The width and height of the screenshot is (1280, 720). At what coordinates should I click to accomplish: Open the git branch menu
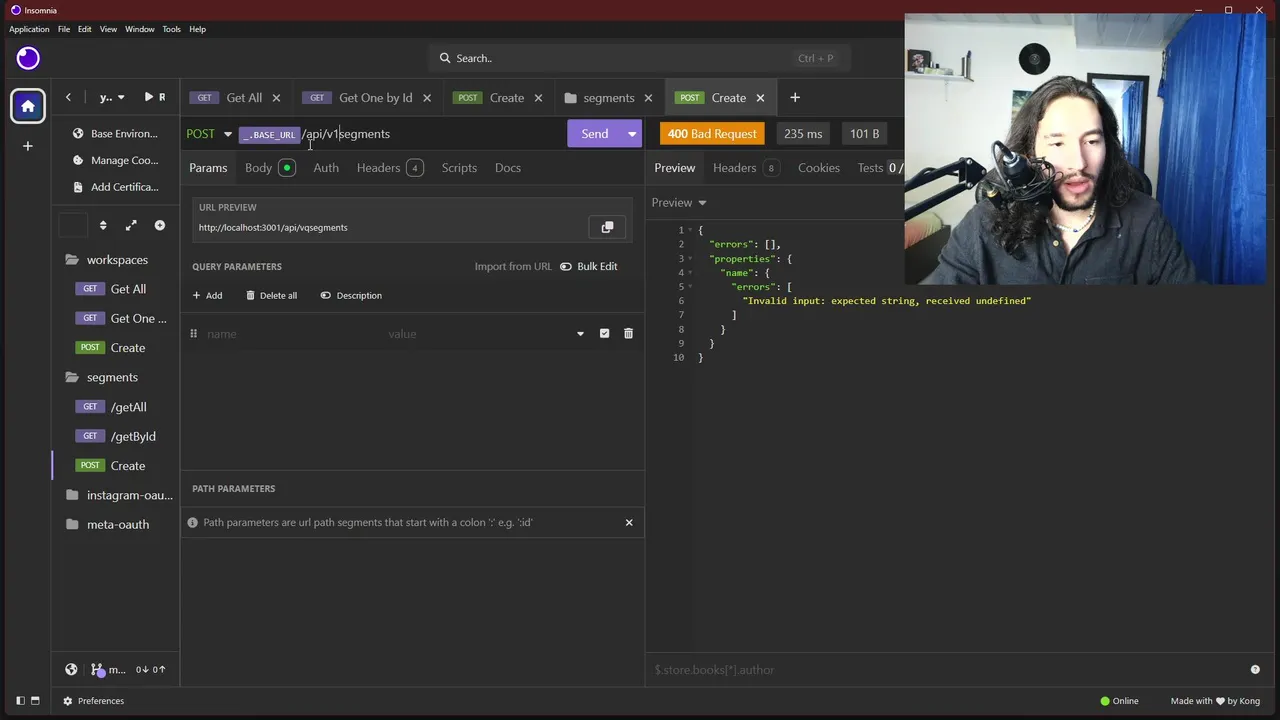(108, 670)
